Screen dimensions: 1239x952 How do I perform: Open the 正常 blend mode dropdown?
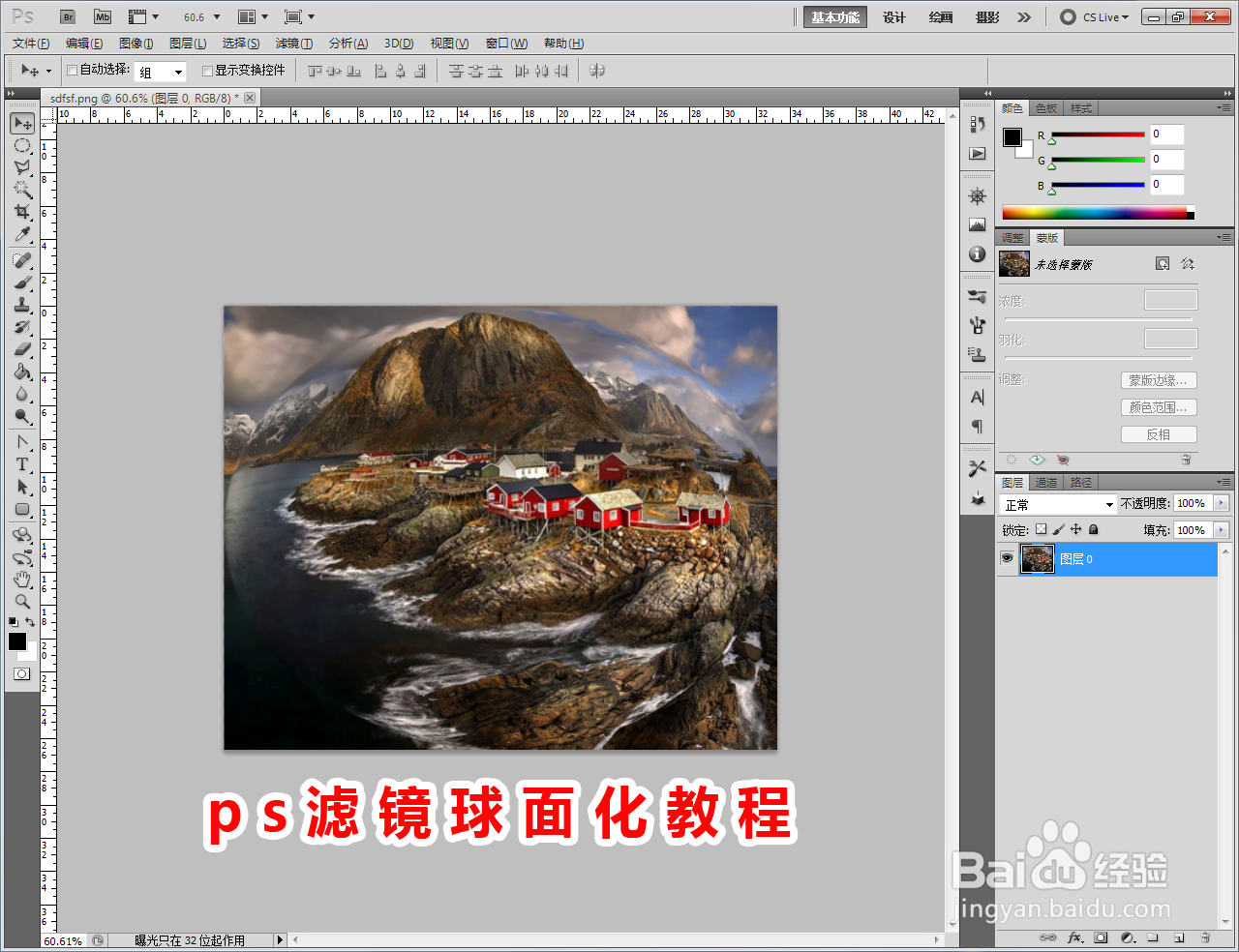point(1057,503)
